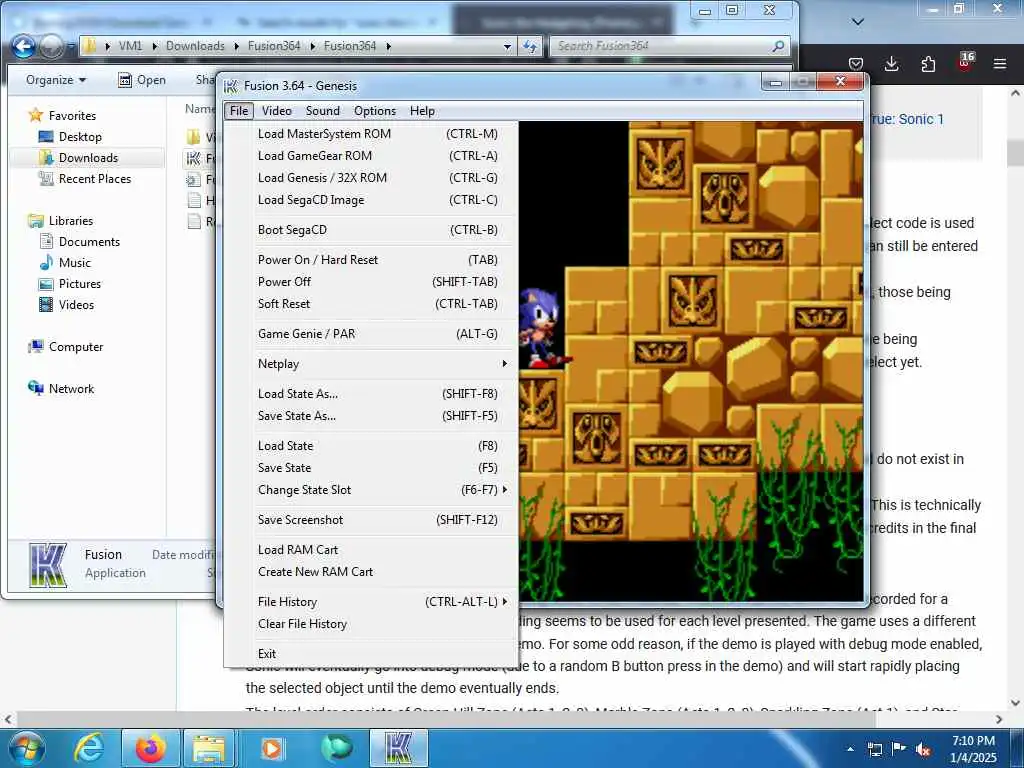Open Music library in sidebar
Screen dimensions: 1024x768
[x=65, y=263]
